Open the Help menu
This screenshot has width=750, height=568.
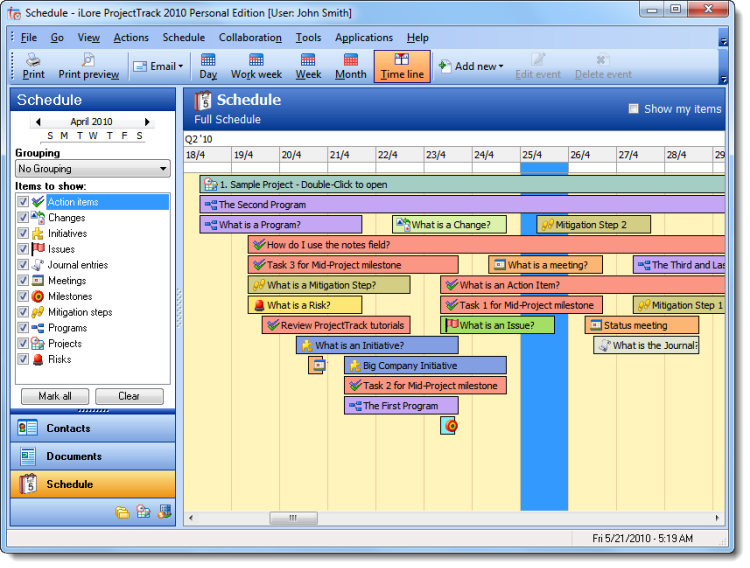418,38
